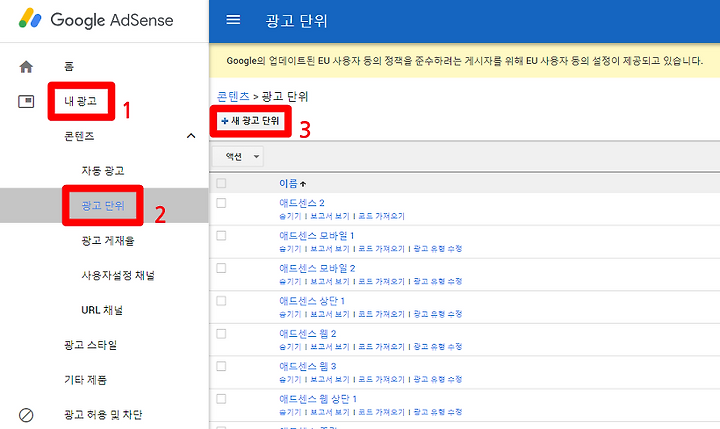Image resolution: width=720 pixels, height=429 pixels.
Task: Open the 애드센스 웹 상단 1 ad unit
Action: 318,399
